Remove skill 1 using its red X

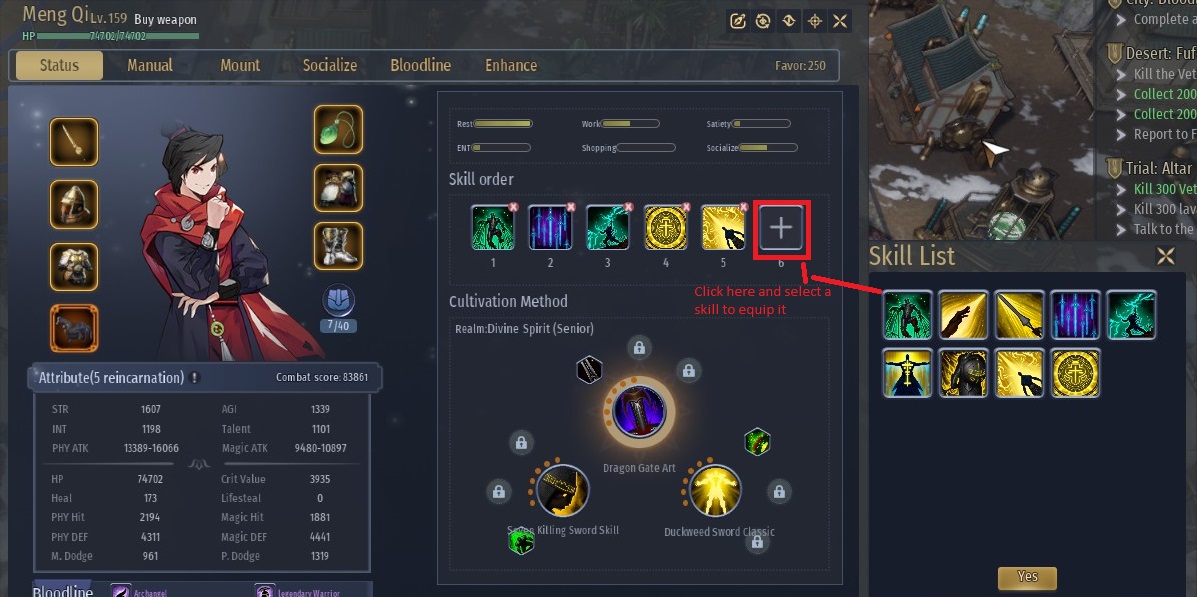pyautogui.click(x=513, y=207)
